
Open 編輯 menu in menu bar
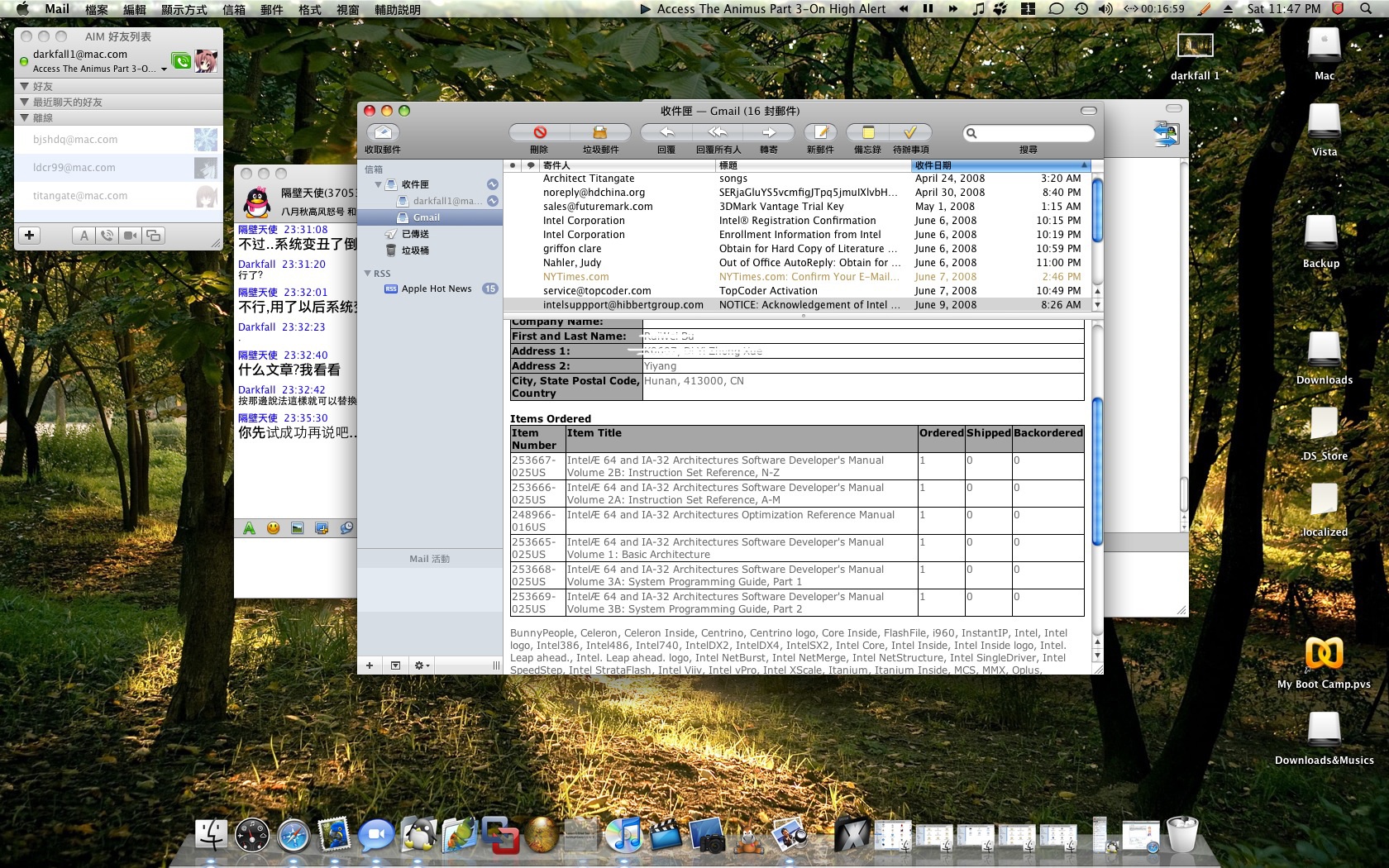tap(135, 9)
